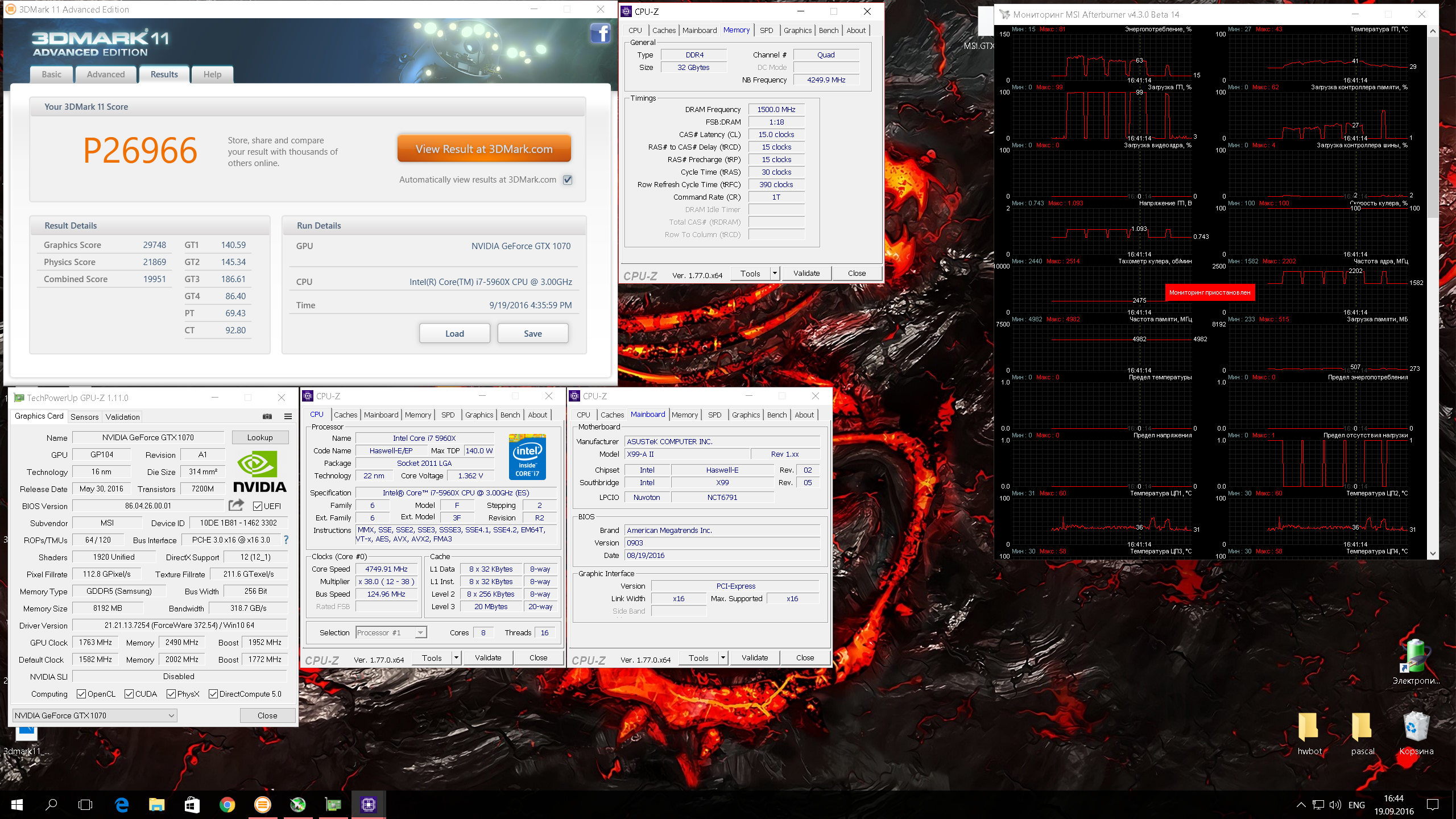Expand Tools dropdown arrow in Memory CPU-Z
This screenshot has height=819, width=1456.
pos(774,274)
